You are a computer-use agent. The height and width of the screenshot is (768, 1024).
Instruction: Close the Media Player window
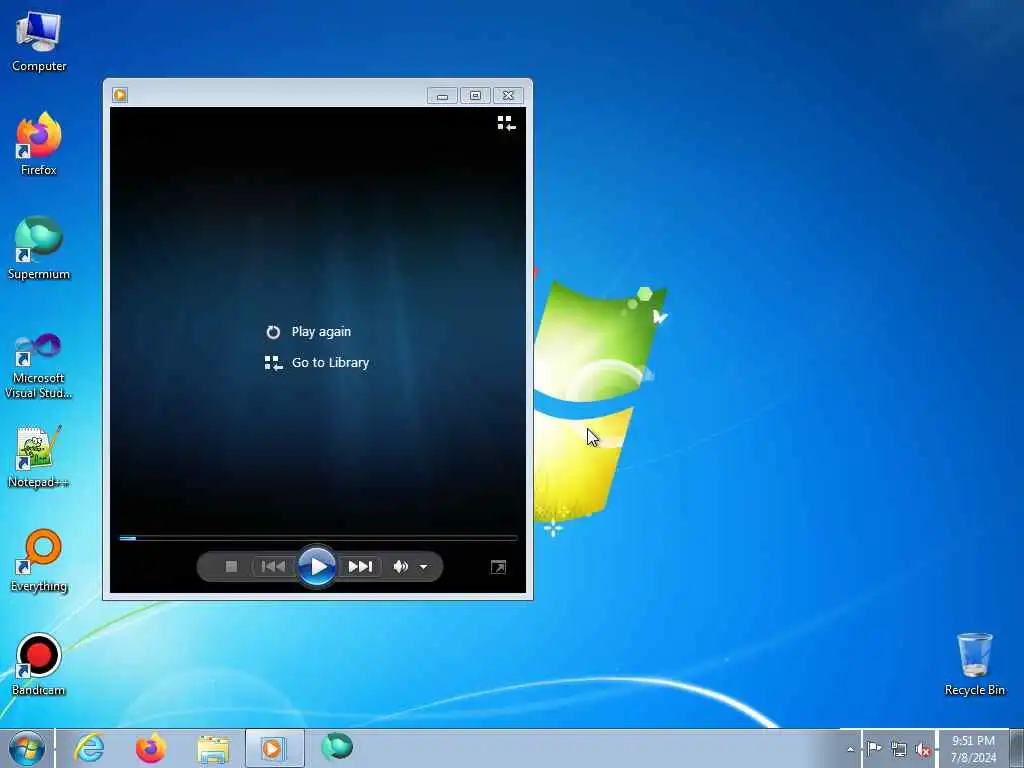click(x=508, y=96)
